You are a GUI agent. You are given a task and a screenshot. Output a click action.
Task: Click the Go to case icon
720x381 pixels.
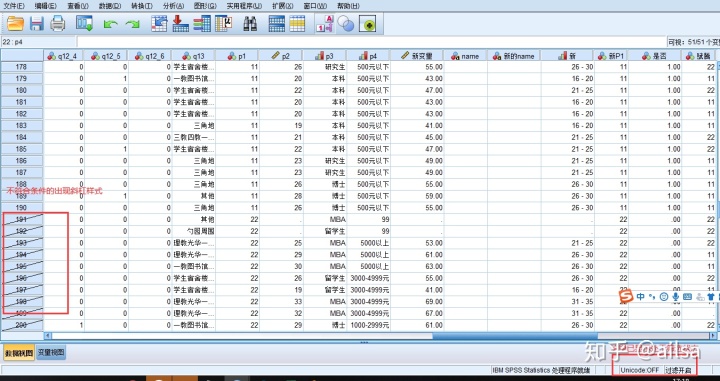click(159, 23)
